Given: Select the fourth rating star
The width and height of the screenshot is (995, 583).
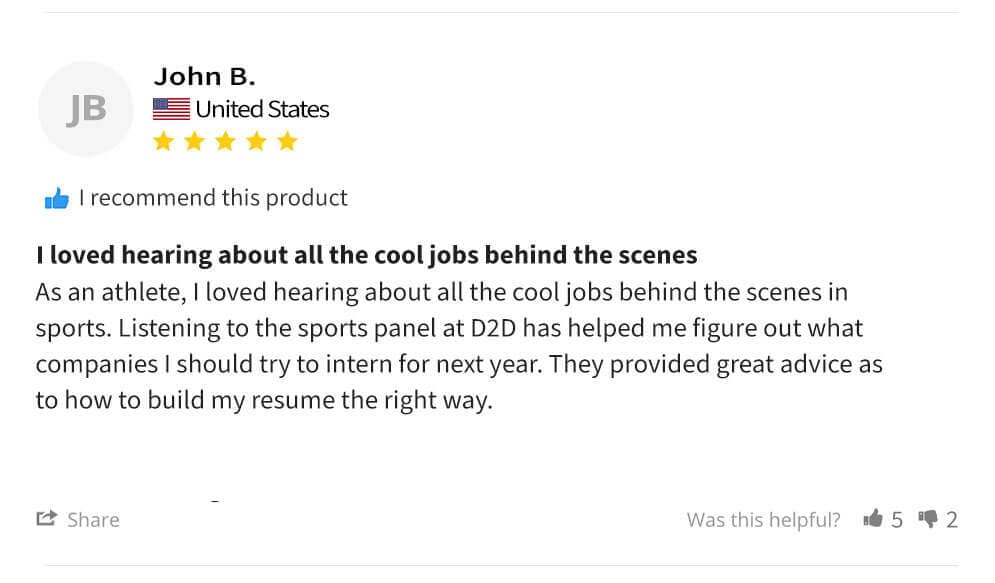Looking at the screenshot, I should click(256, 141).
